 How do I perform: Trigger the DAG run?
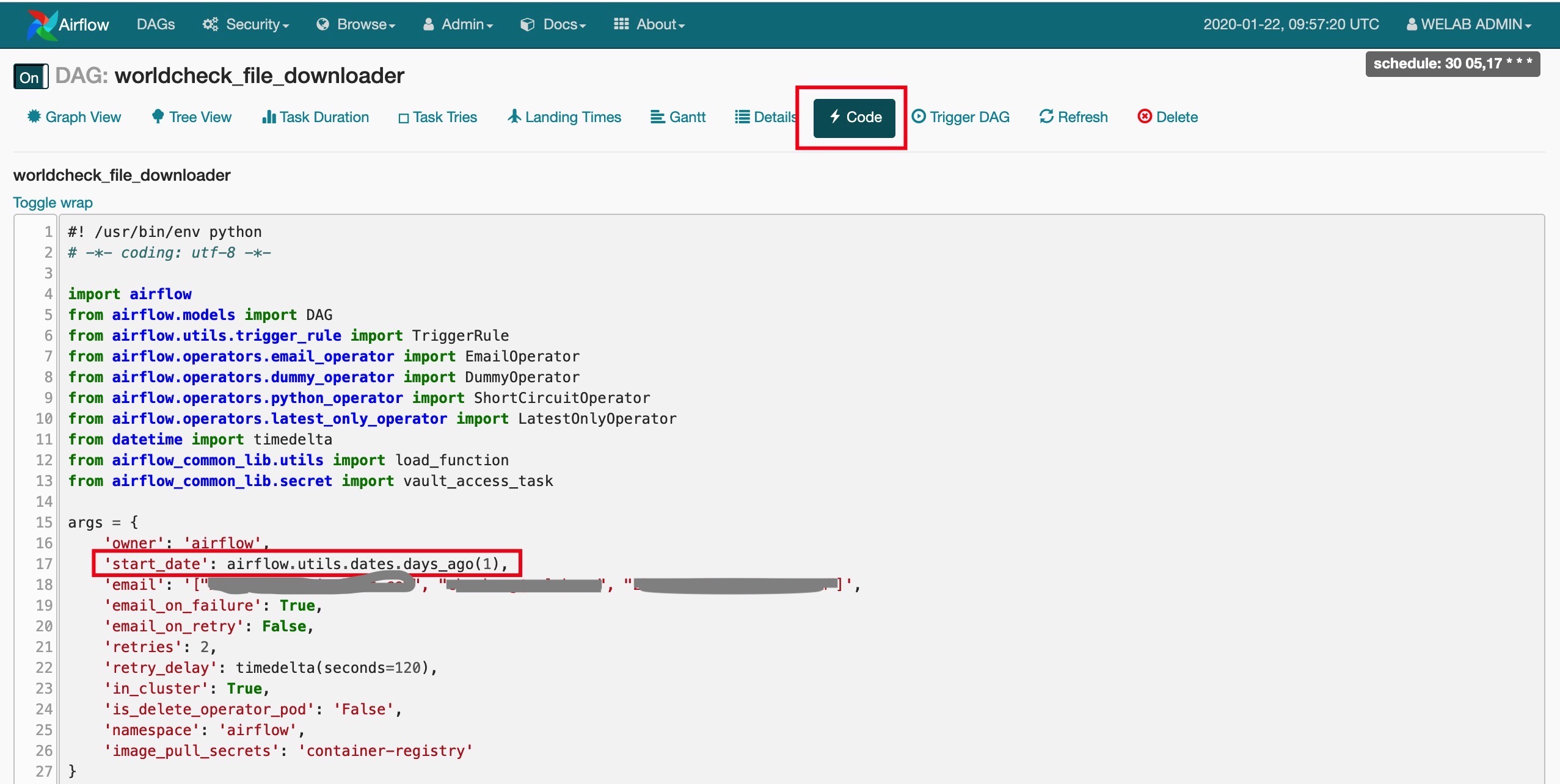[961, 117]
